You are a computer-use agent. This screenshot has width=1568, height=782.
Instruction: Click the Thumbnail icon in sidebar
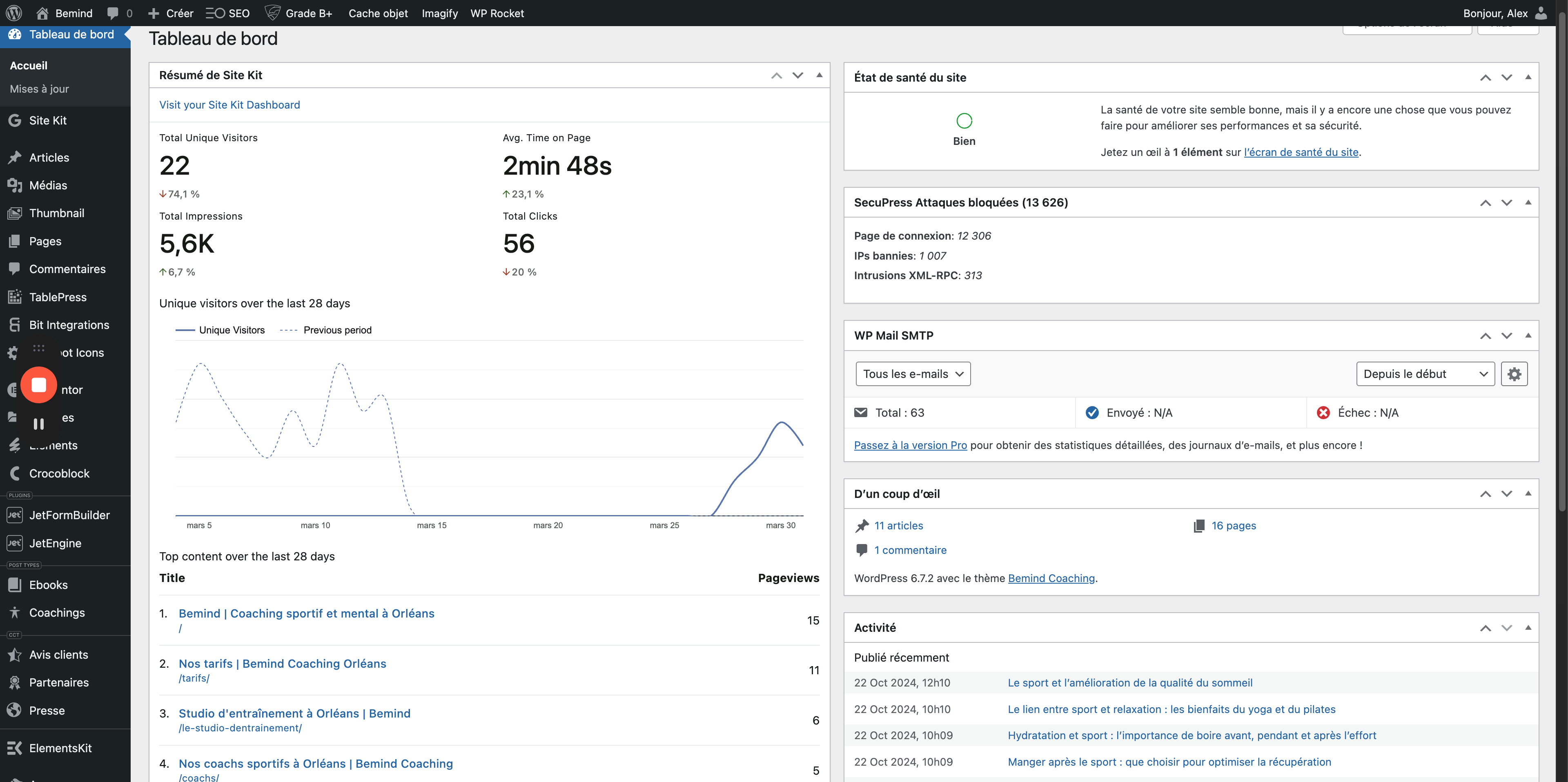[x=15, y=213]
